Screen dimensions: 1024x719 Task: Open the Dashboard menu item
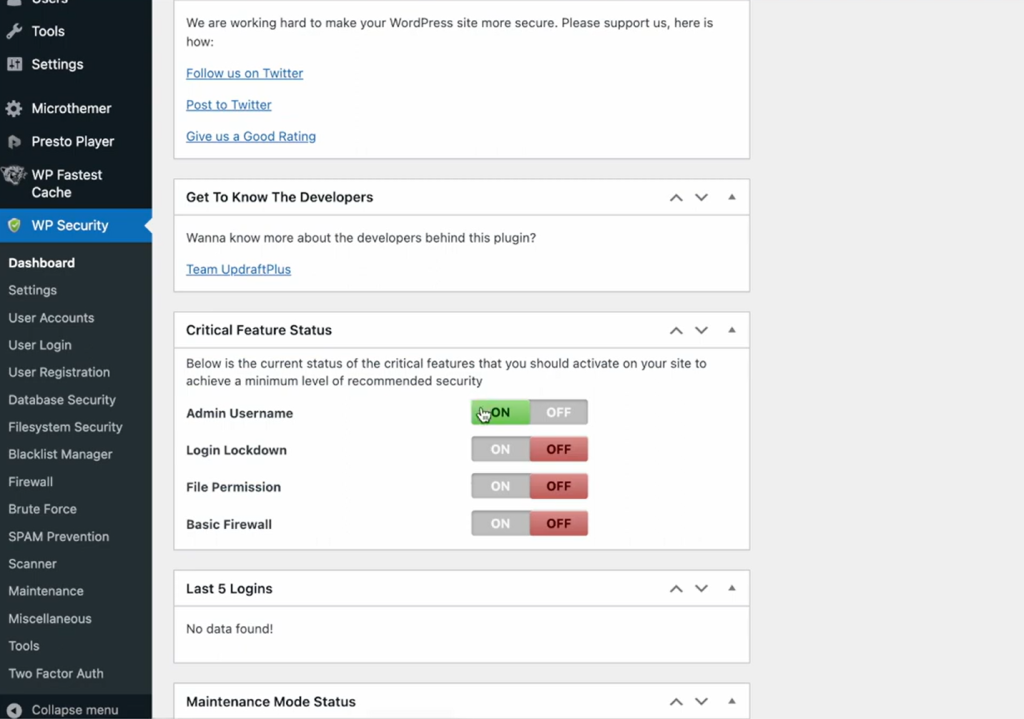pyautogui.click(x=41, y=262)
